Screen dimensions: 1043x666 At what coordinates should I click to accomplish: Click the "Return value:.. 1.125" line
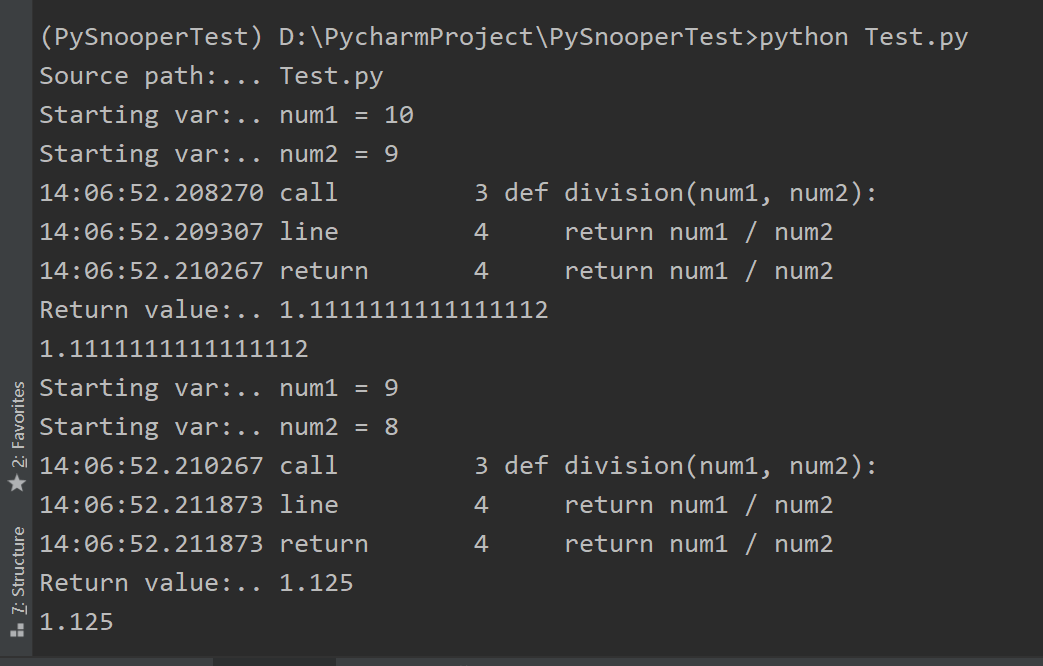pyautogui.click(x=196, y=583)
